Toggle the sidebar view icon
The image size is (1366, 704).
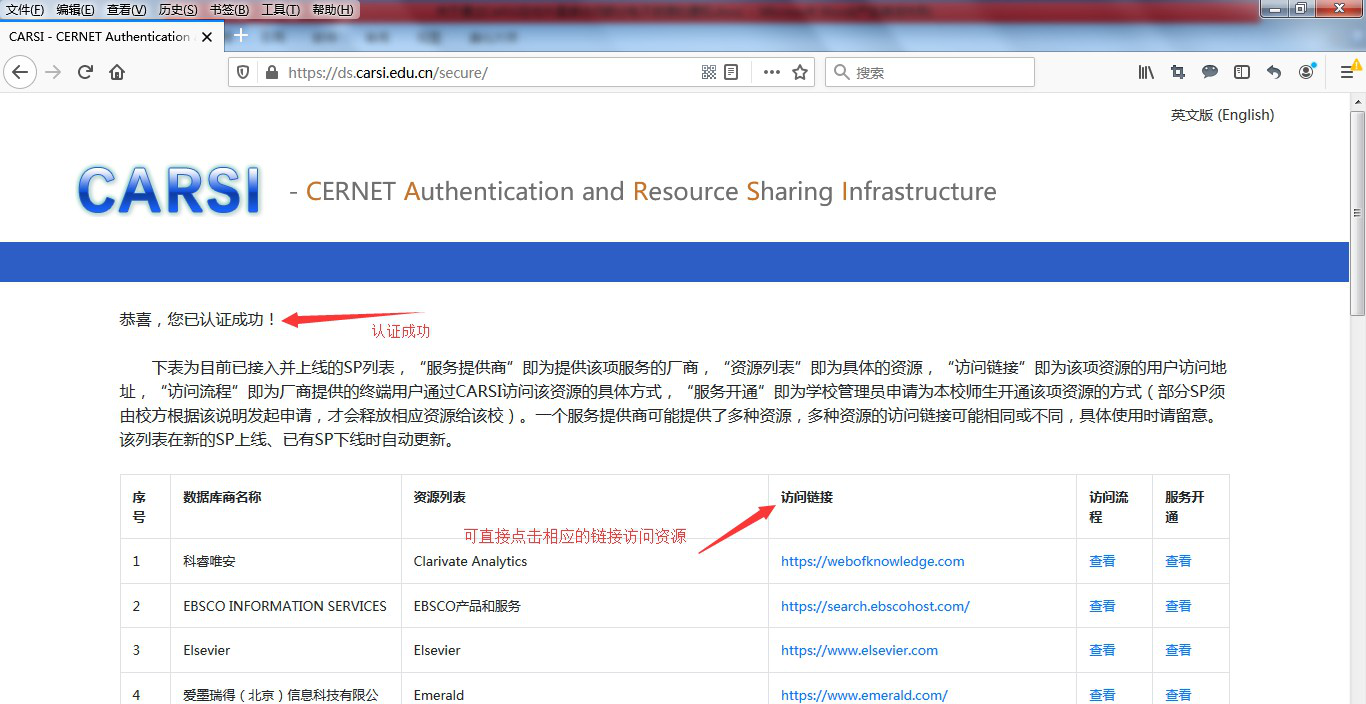tap(1242, 72)
